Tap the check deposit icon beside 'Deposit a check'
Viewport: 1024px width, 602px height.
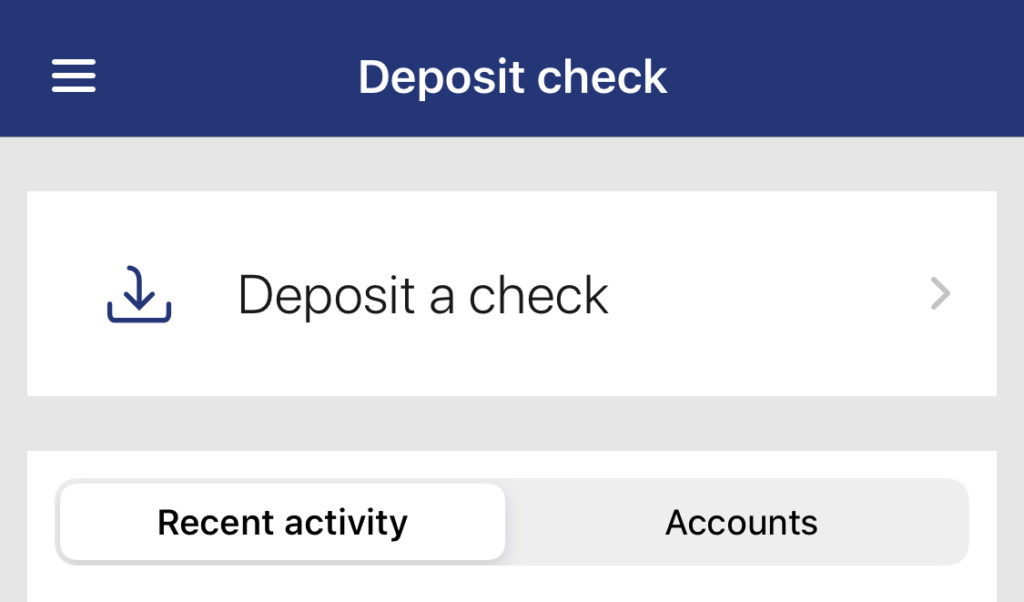pyautogui.click(x=139, y=293)
